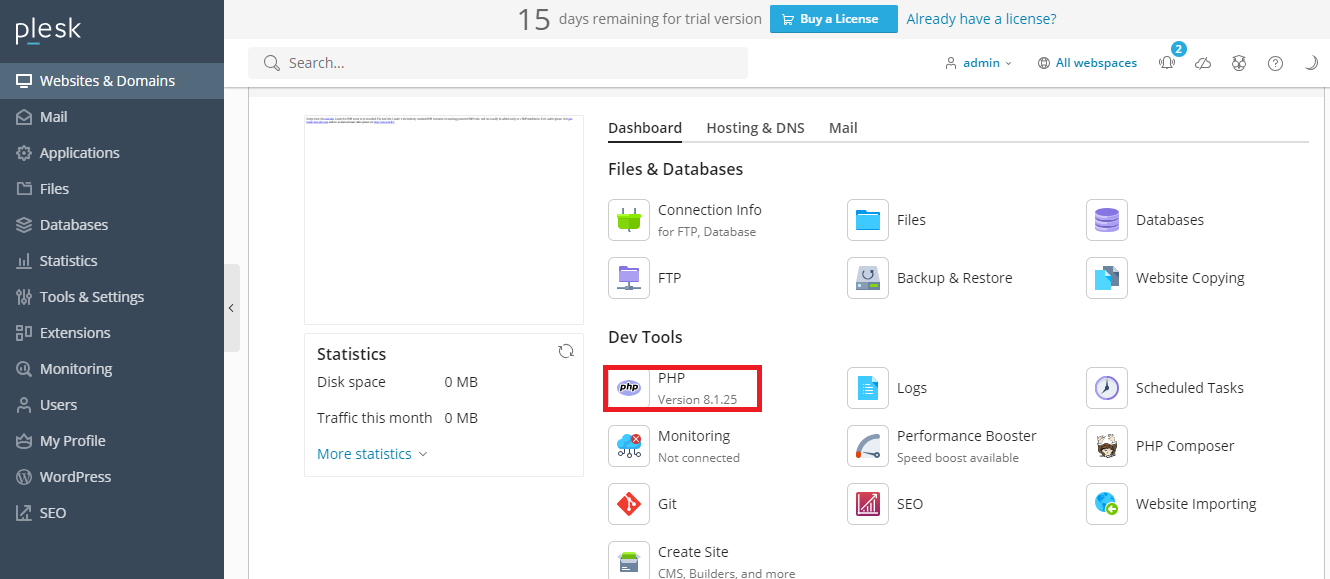Click the PHP Composer label
Screen dimensions: 1330x579
(x=1185, y=446)
